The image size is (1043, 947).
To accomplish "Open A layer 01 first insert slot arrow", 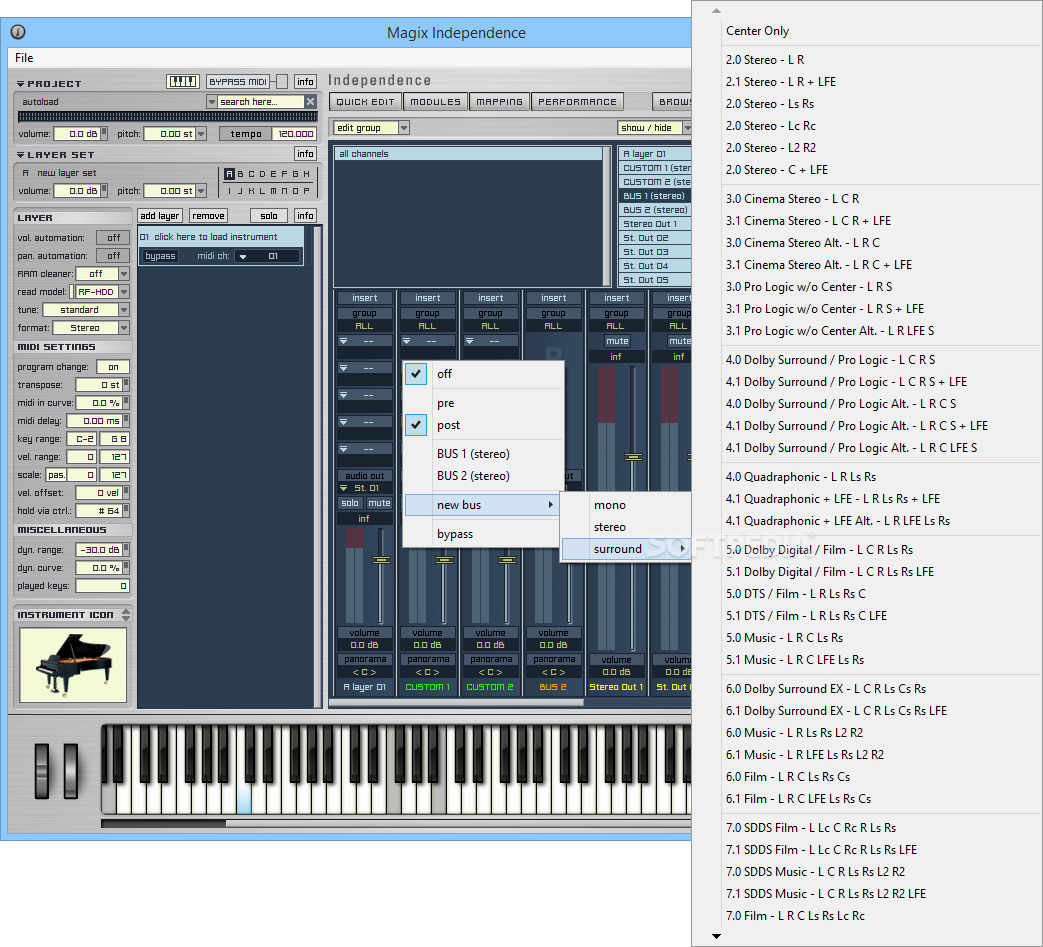I will pos(343,341).
